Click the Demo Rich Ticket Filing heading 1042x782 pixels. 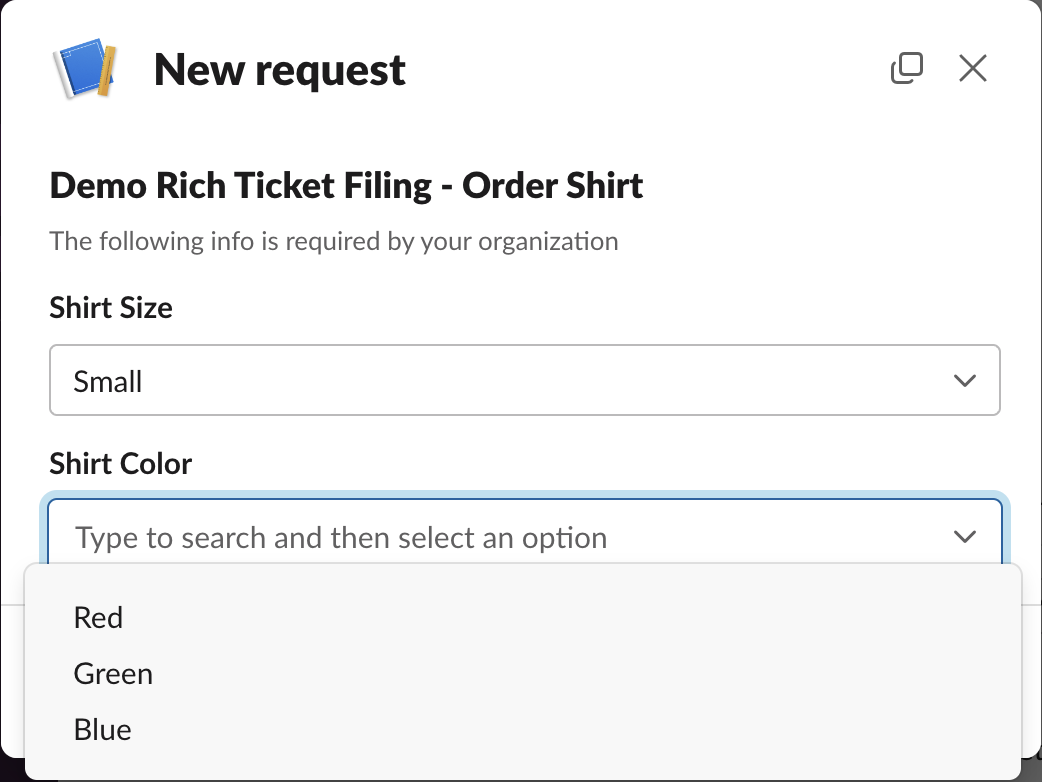pyautogui.click(x=346, y=186)
